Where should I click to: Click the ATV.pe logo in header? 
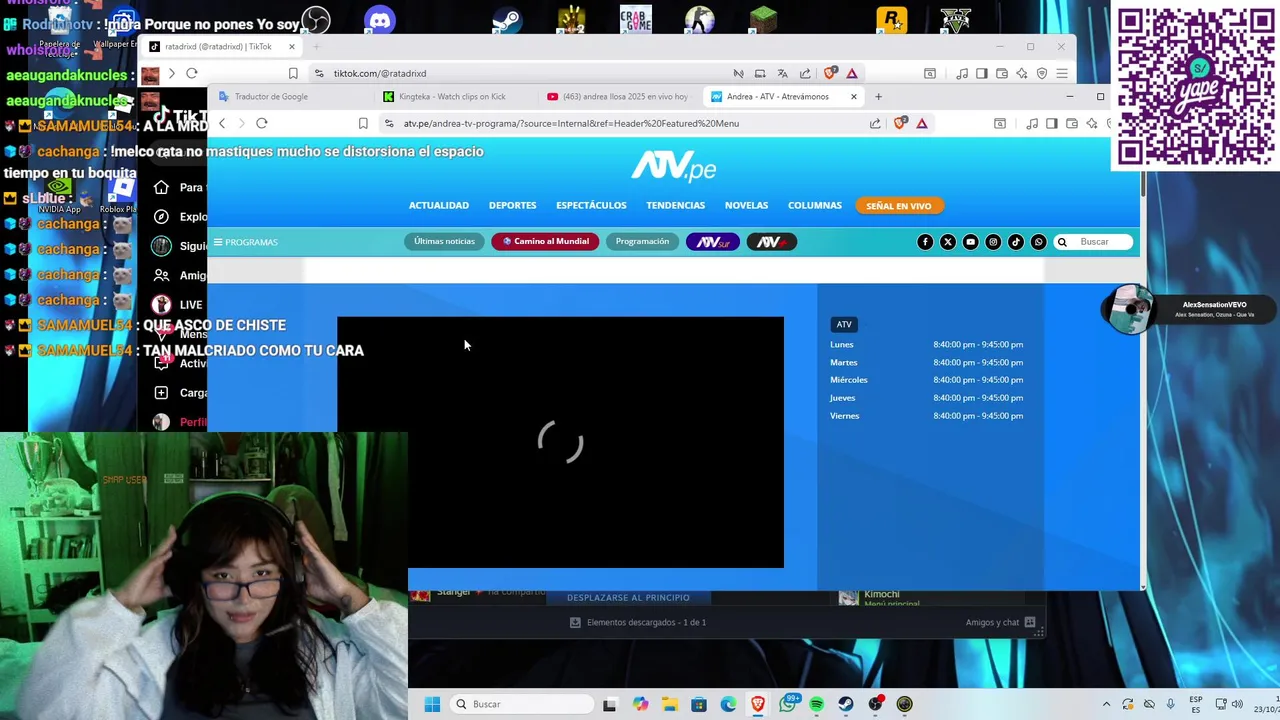coord(673,166)
